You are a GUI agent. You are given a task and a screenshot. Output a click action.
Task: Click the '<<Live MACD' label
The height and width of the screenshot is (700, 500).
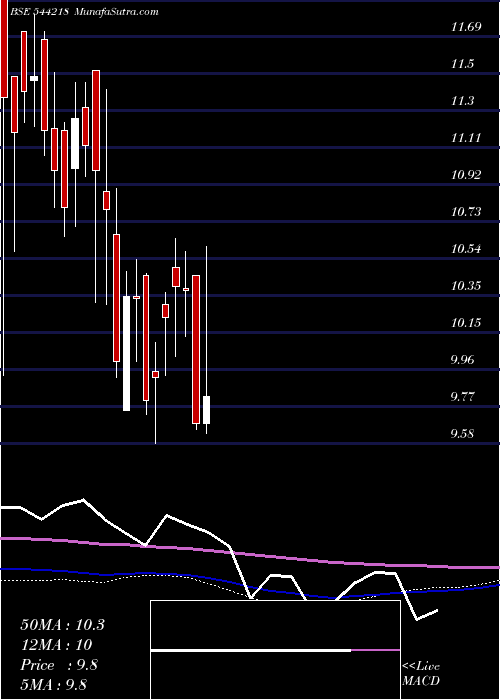coord(421,674)
